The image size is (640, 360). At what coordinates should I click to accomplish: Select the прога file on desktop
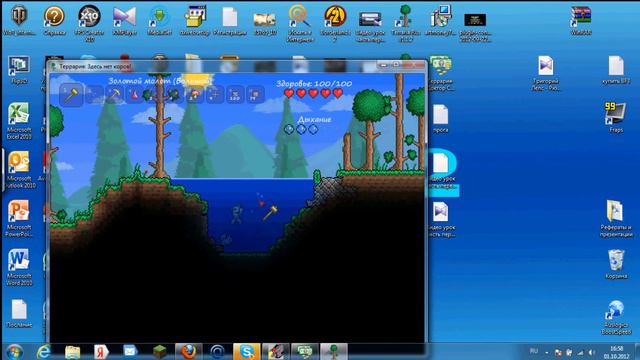tap(440, 118)
